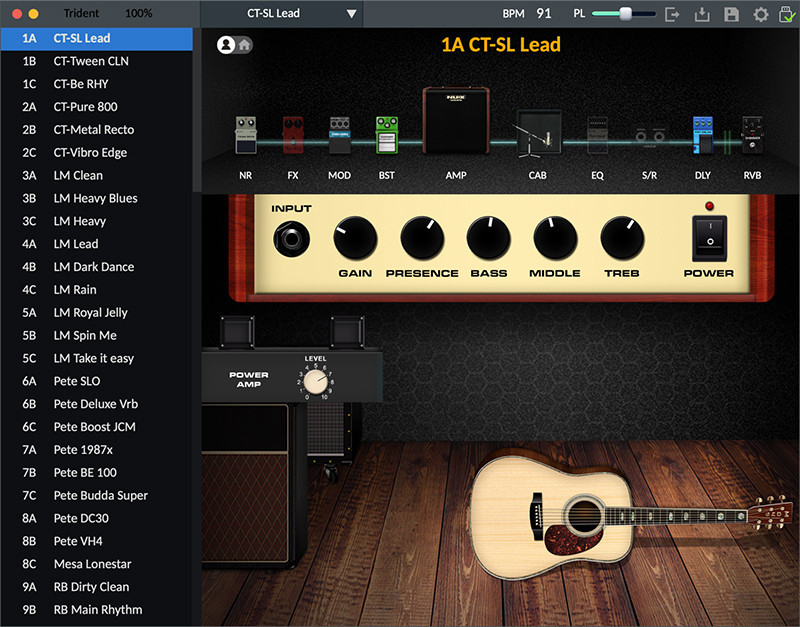Select the MOD modulation pedal
The width and height of the screenshot is (800, 627).
340,136
